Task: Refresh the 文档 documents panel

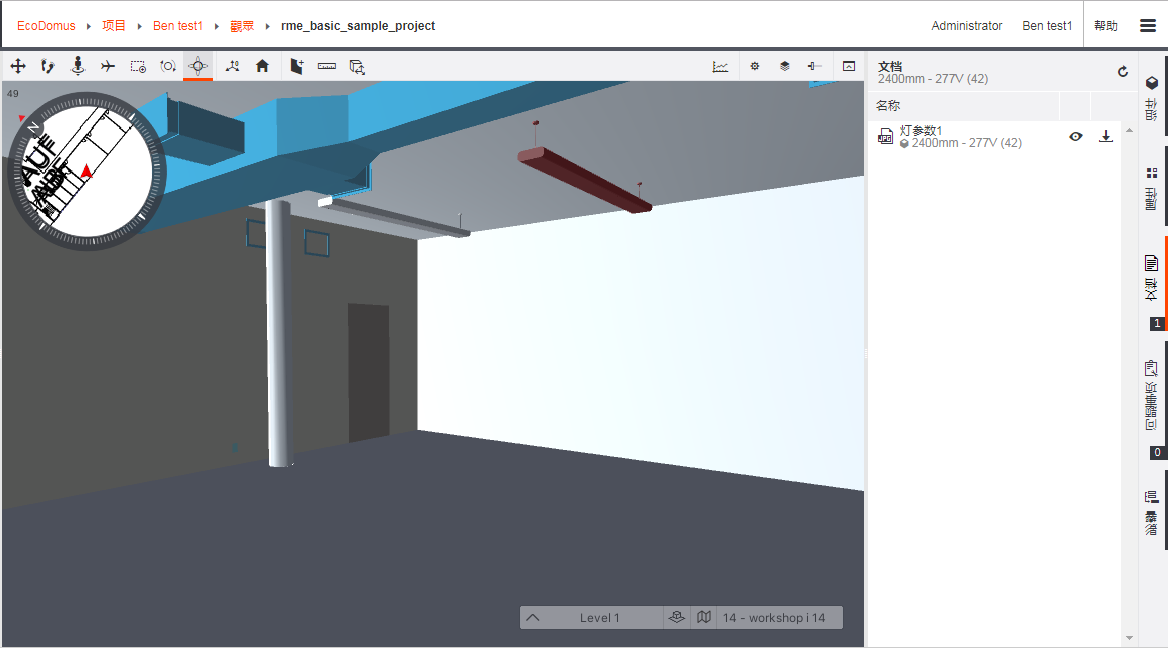Action: 1123,72
